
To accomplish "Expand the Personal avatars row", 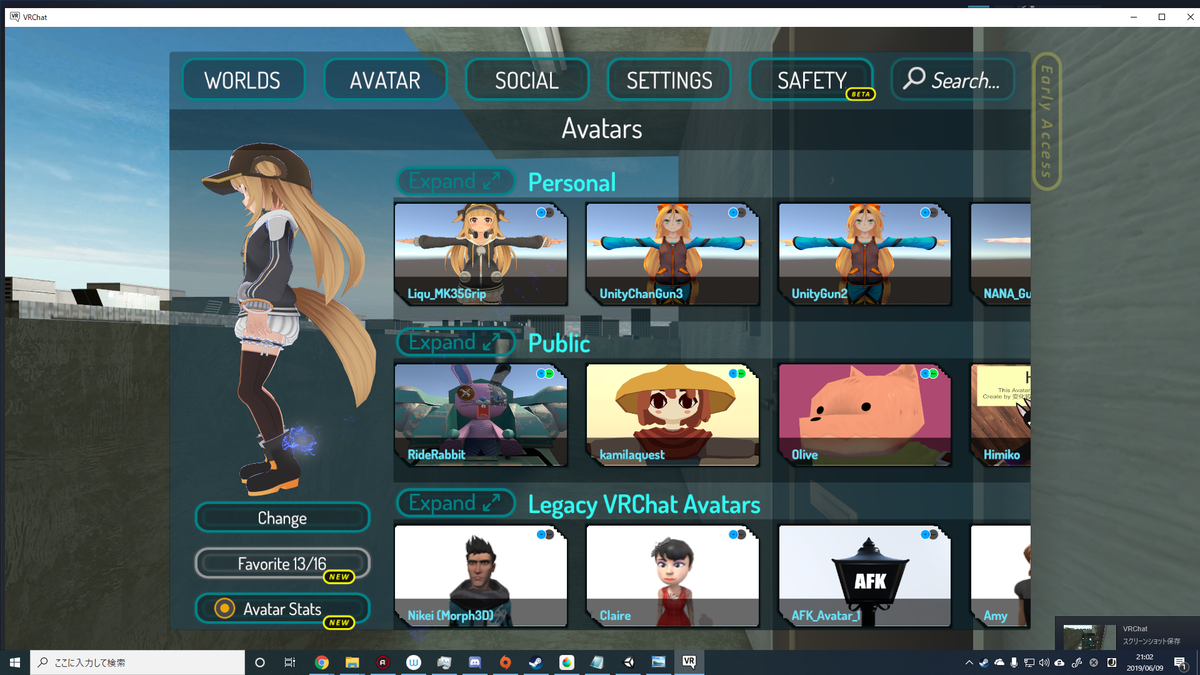I will [455, 181].
